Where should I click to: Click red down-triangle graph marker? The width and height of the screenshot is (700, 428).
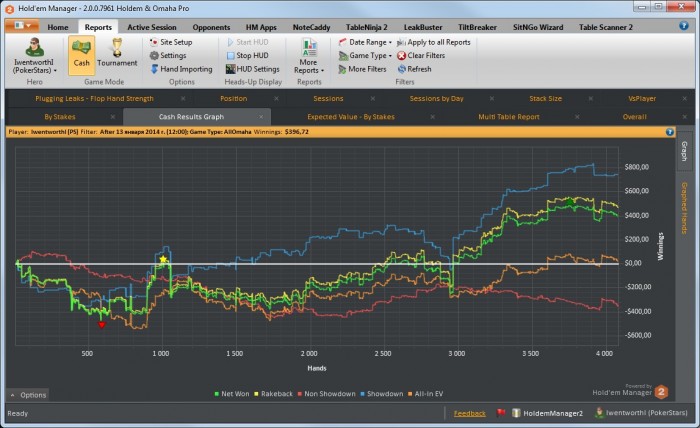pos(102,324)
